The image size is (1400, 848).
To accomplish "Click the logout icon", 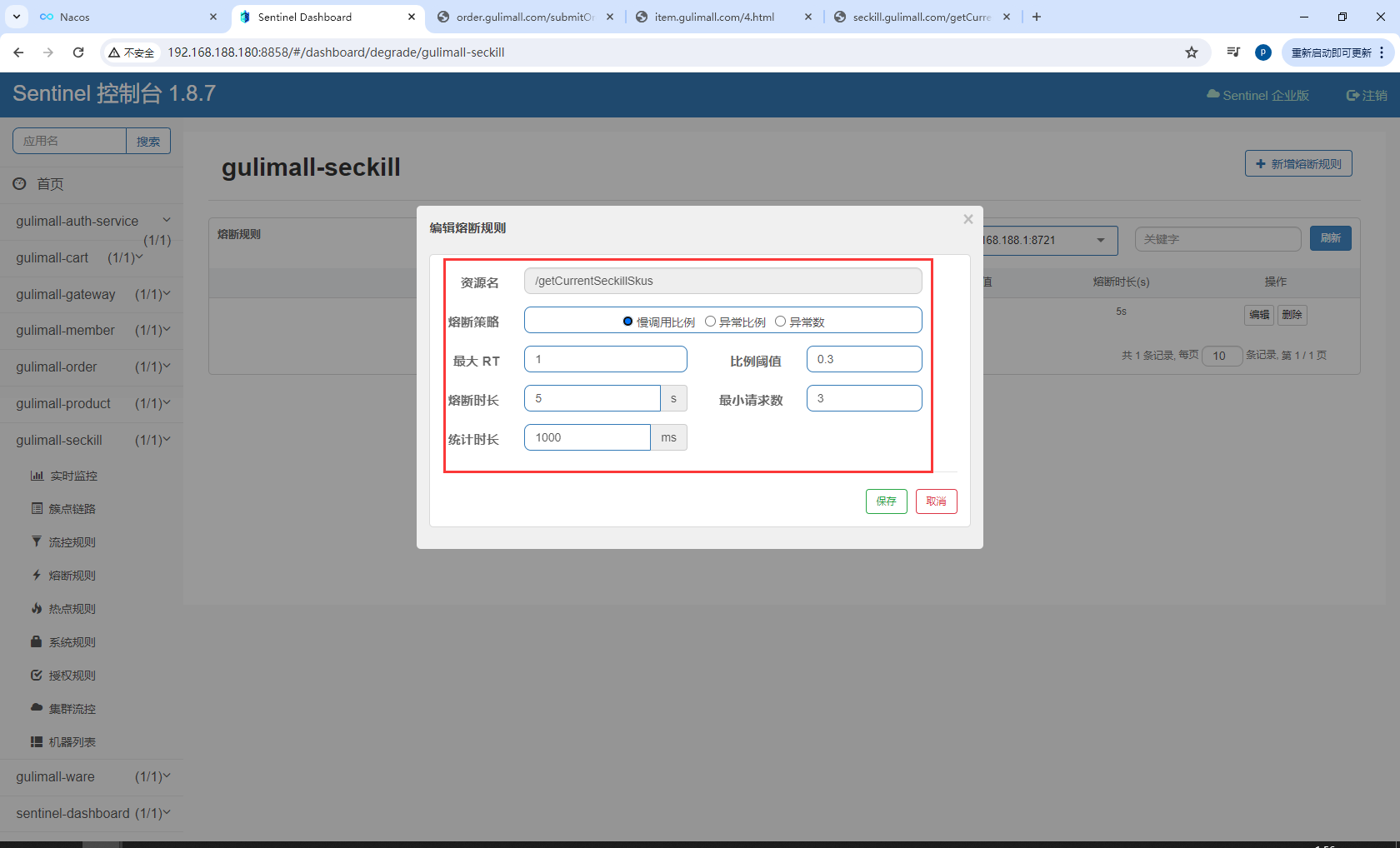I will 1353,95.
